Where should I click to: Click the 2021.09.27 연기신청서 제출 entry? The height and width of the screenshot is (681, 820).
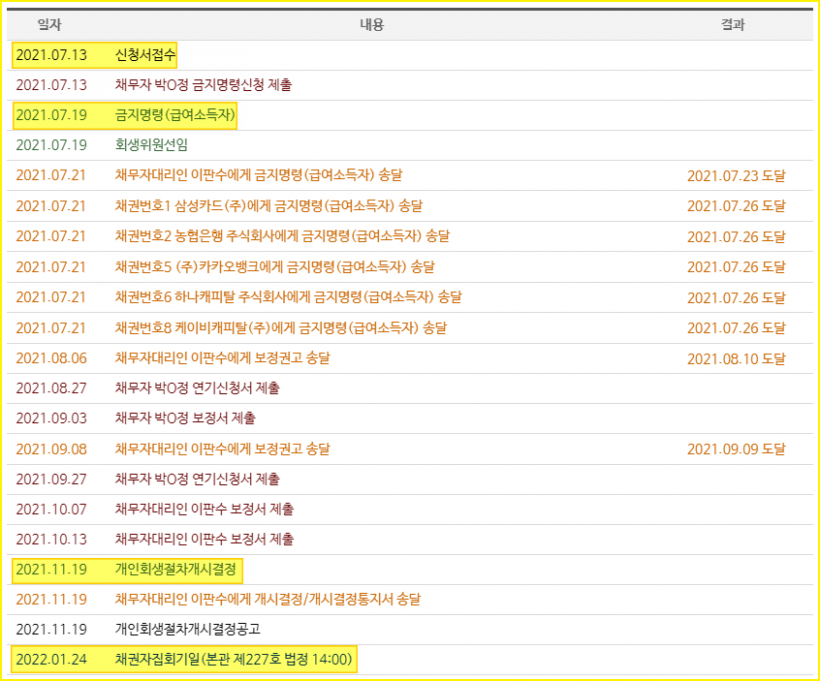click(197, 479)
